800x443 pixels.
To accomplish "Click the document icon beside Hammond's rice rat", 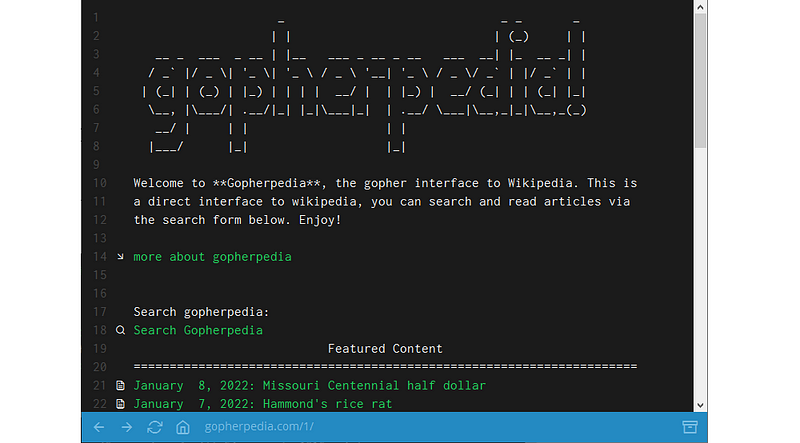I will (x=120, y=404).
